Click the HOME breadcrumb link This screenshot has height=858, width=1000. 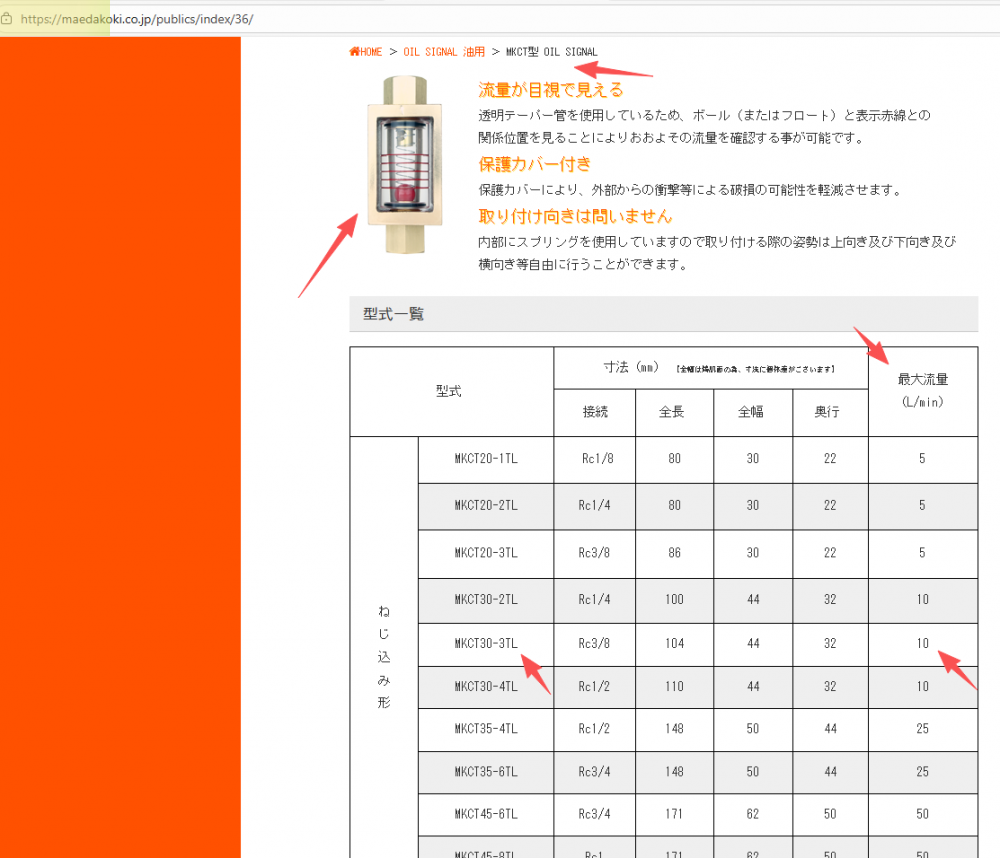coord(367,51)
